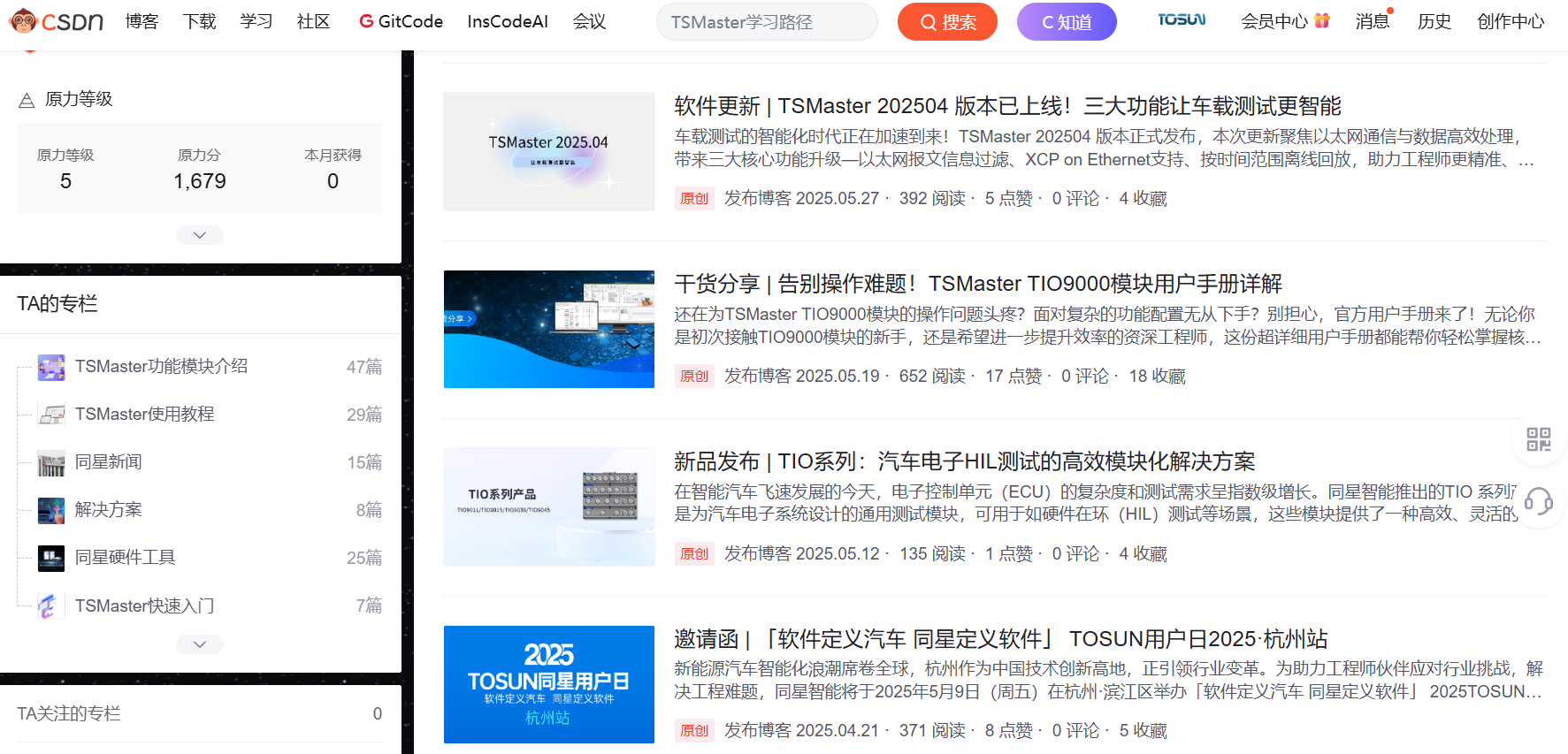Open the 会议 menu item
The height and width of the screenshot is (754, 1568).
click(x=589, y=21)
